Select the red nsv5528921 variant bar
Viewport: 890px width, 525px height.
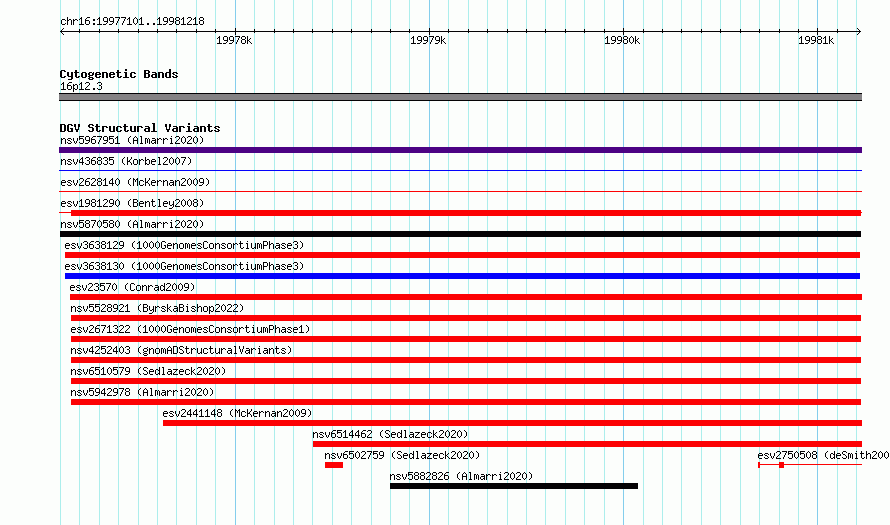(466, 318)
